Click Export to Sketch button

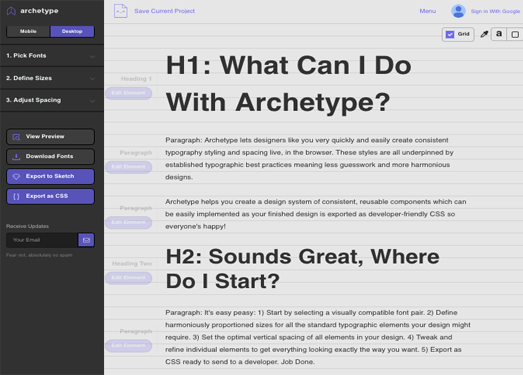pos(50,176)
